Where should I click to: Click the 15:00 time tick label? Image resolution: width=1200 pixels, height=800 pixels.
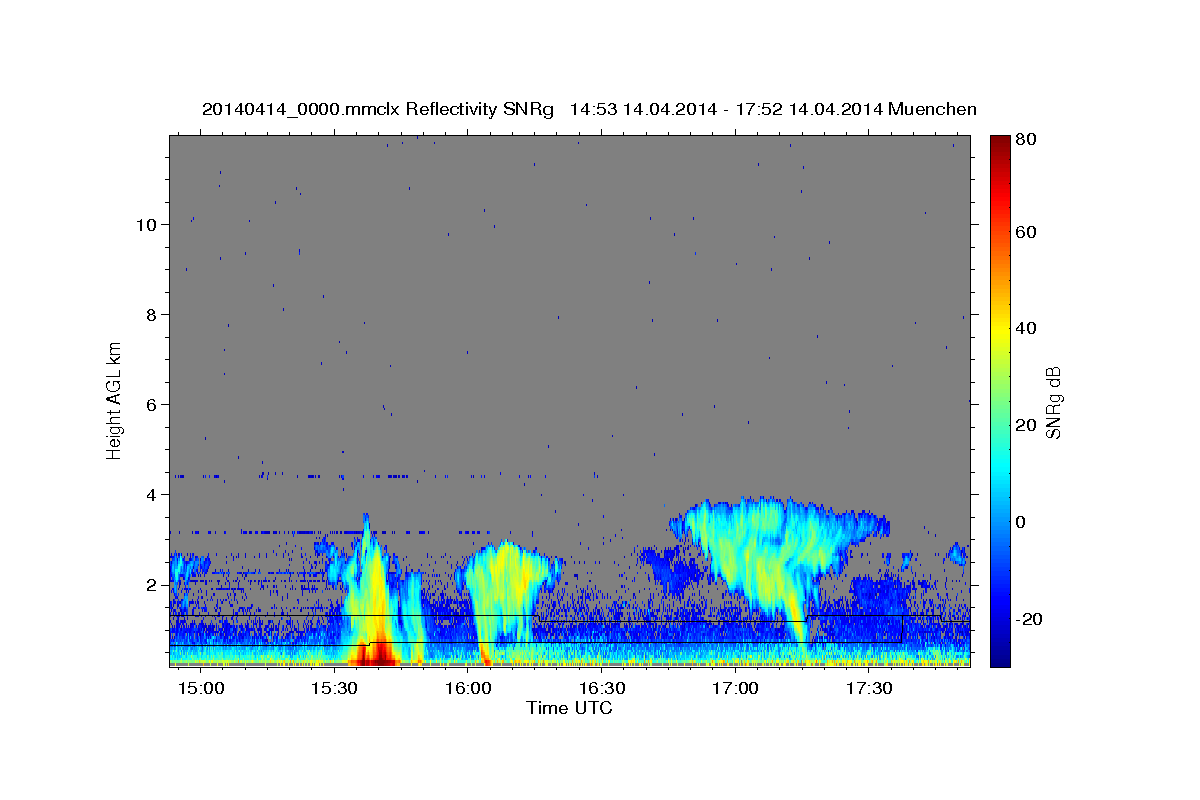201,689
